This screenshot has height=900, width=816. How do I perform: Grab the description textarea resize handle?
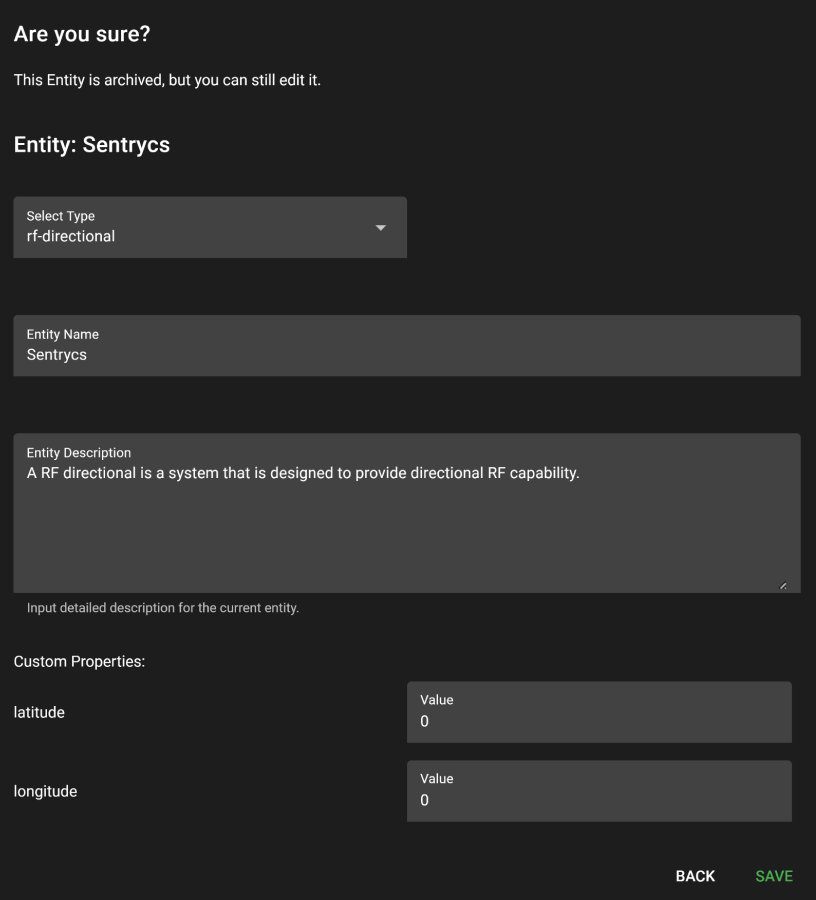[783, 585]
